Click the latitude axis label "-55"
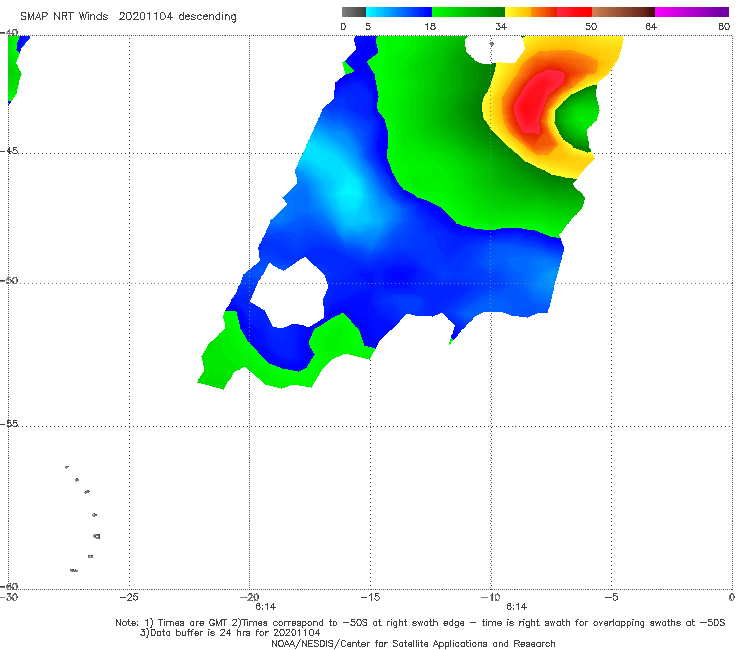Viewport: 740px width, 650px height. [x=9, y=424]
